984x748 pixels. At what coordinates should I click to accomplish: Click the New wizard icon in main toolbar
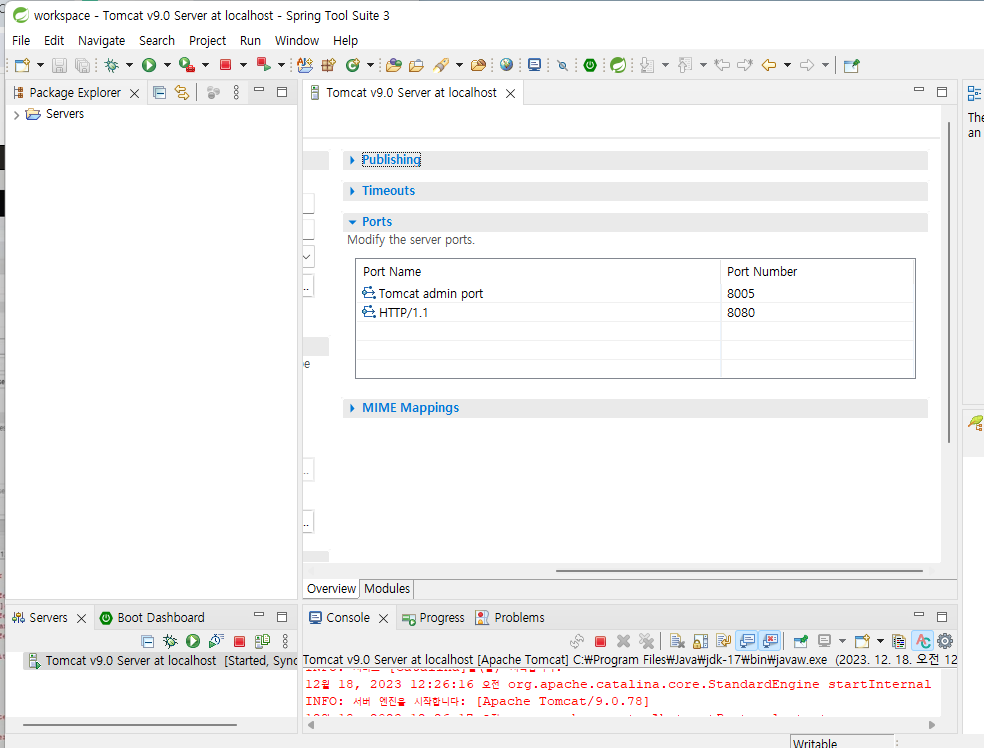tap(23, 65)
